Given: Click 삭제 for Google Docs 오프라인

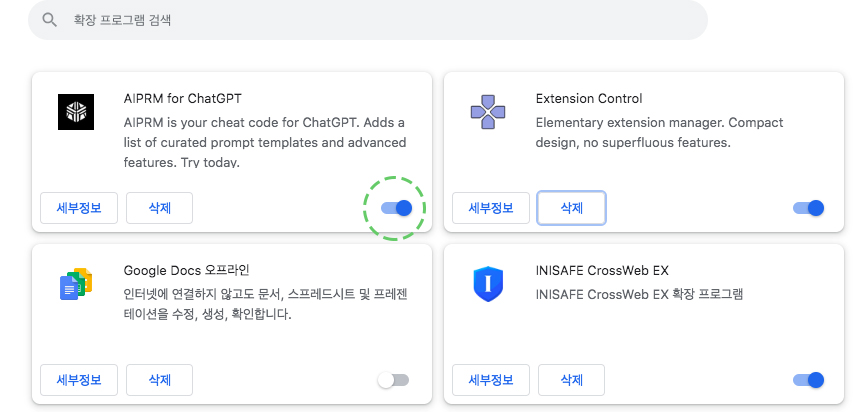Looking at the screenshot, I should [159, 380].
